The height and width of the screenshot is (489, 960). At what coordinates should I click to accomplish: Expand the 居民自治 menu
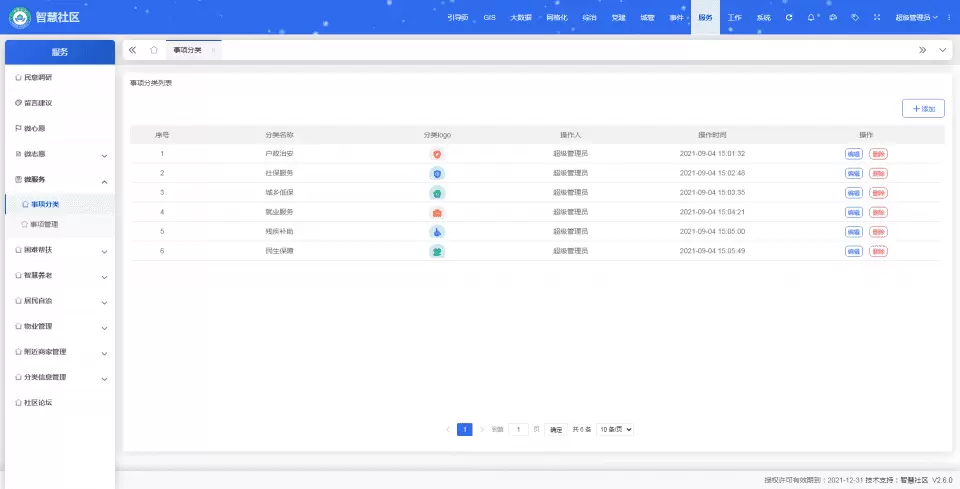click(x=59, y=301)
